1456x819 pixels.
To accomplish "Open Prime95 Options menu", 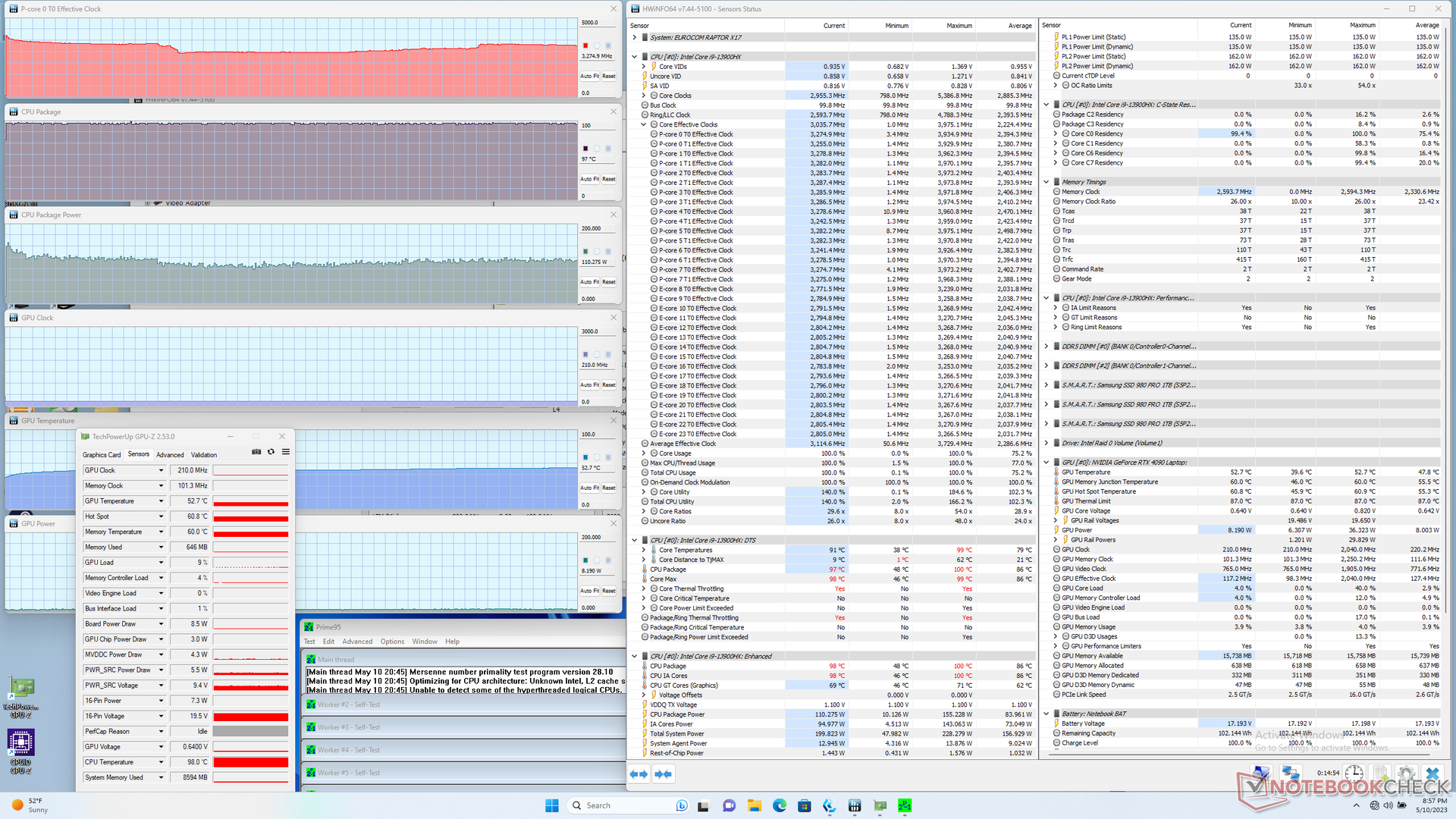I will tap(392, 642).
